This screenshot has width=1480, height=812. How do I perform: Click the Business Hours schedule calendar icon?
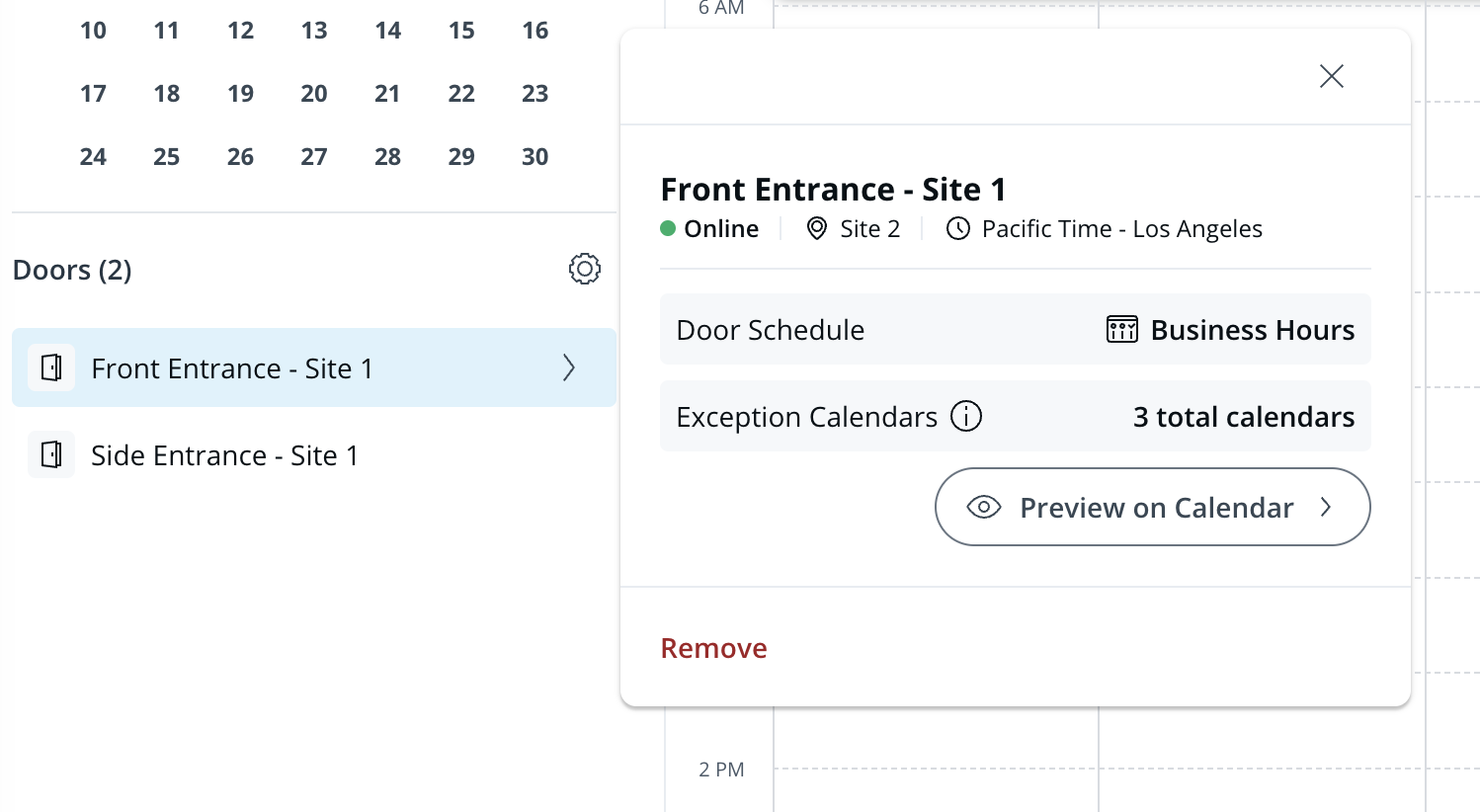tap(1121, 330)
